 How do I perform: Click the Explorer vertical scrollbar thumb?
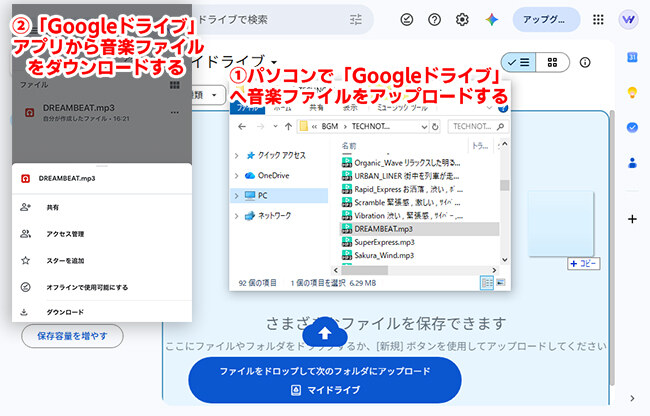click(x=504, y=185)
